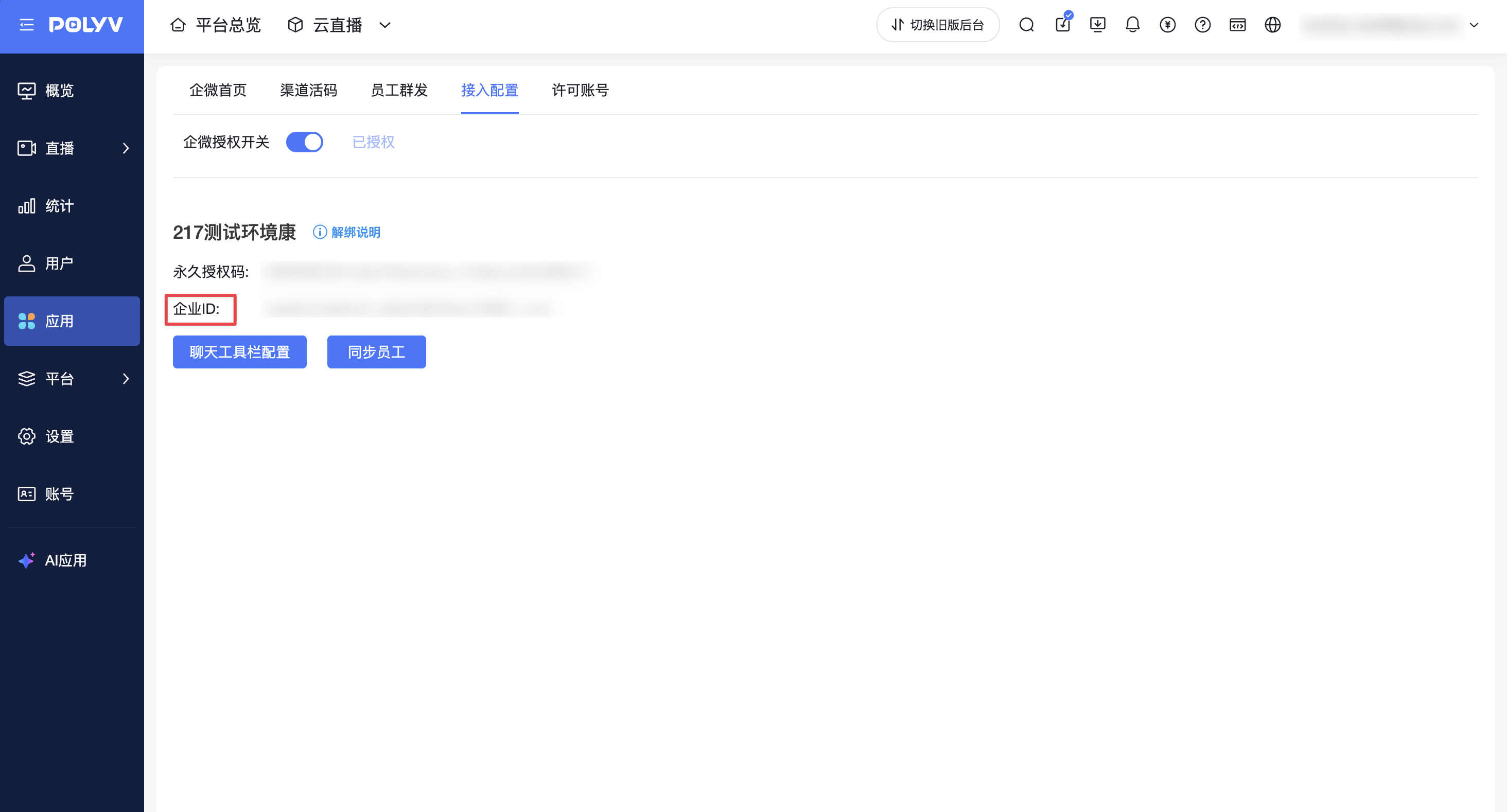
Task: Click the 永久授权码: label
Action: [x=211, y=272]
